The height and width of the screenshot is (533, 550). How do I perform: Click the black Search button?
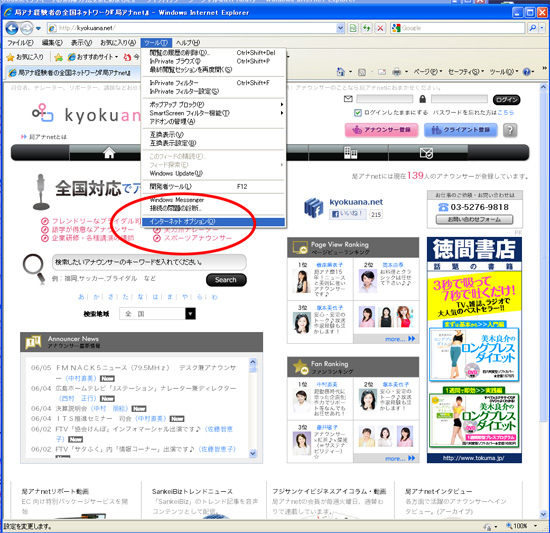coord(226,280)
